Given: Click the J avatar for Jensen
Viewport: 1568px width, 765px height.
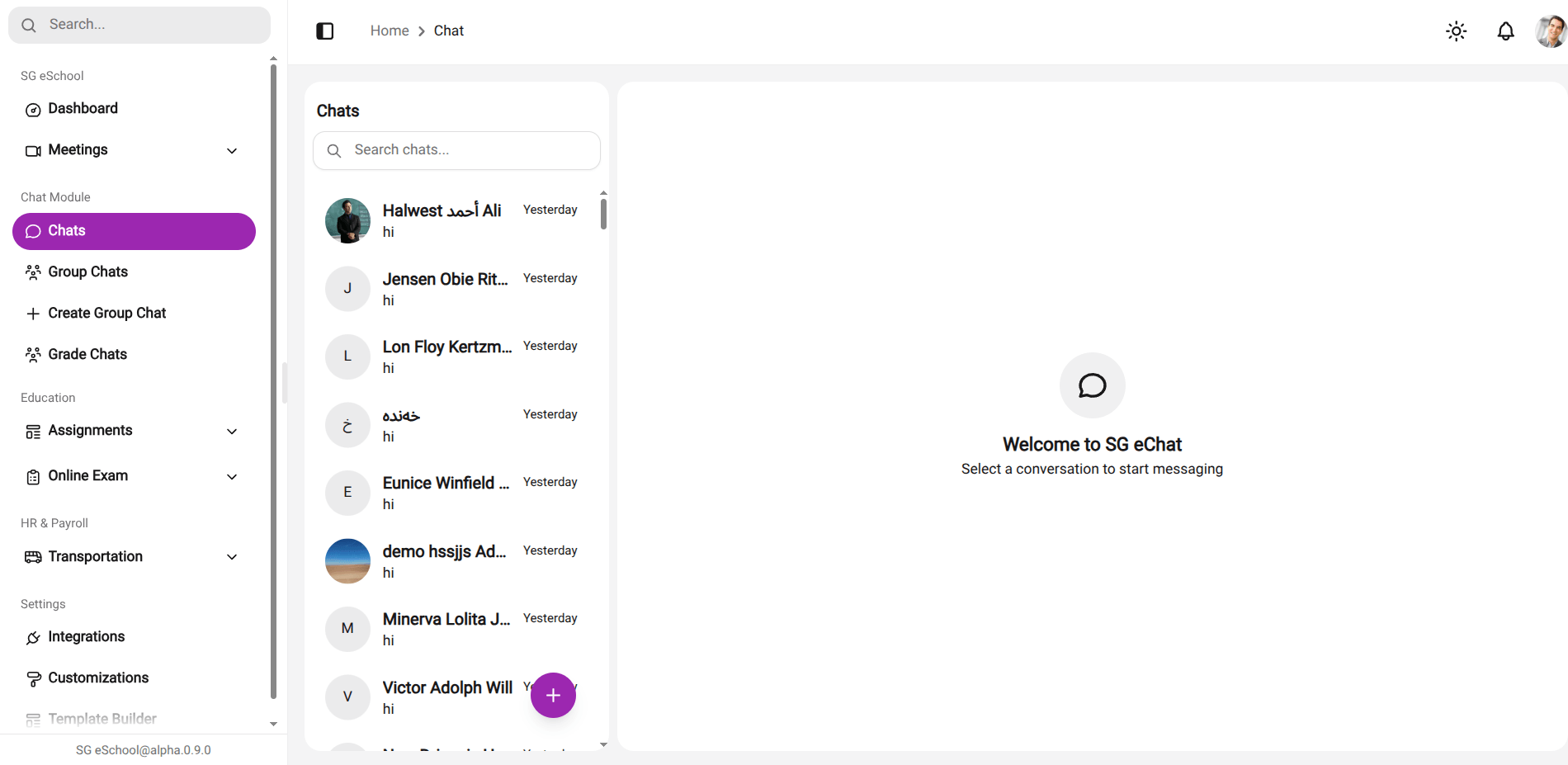Looking at the screenshot, I should coord(347,289).
